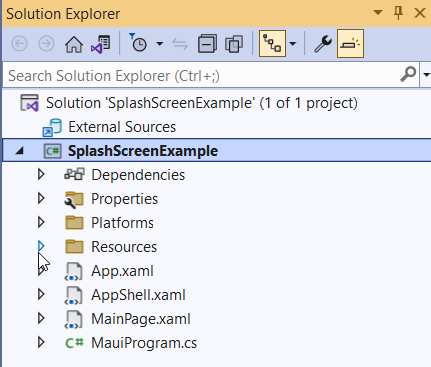Click the Auto Hide pin icon
Image resolution: width=431 pixels, height=367 pixels.
click(398, 13)
